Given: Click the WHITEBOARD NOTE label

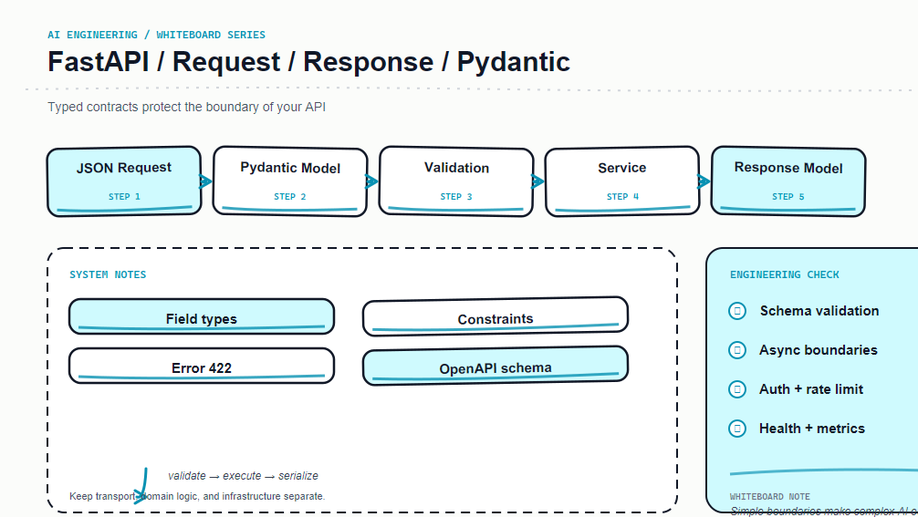Looking at the screenshot, I should (770, 497).
